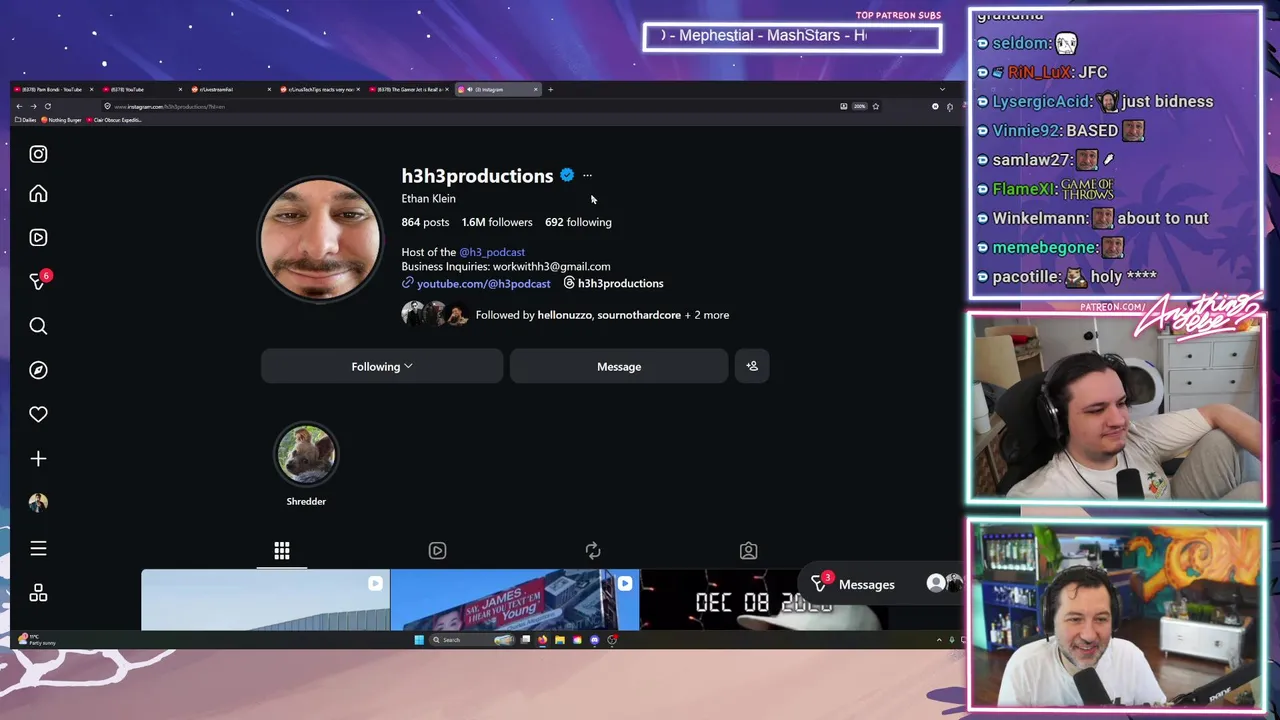This screenshot has width=1280, height=720.
Task: Open own profile avatar in sidebar
Action: click(38, 503)
